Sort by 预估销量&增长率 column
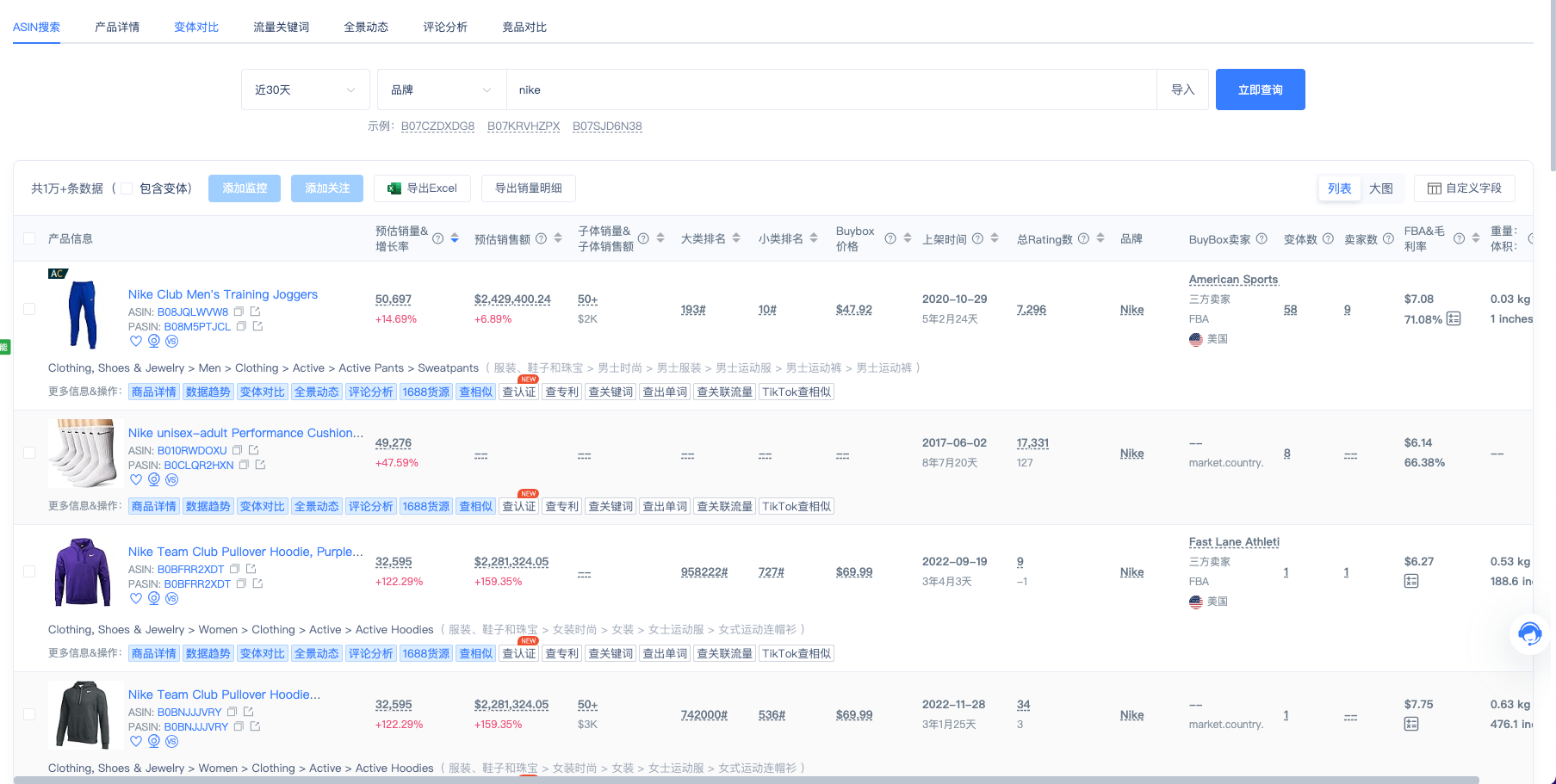 tap(455, 238)
